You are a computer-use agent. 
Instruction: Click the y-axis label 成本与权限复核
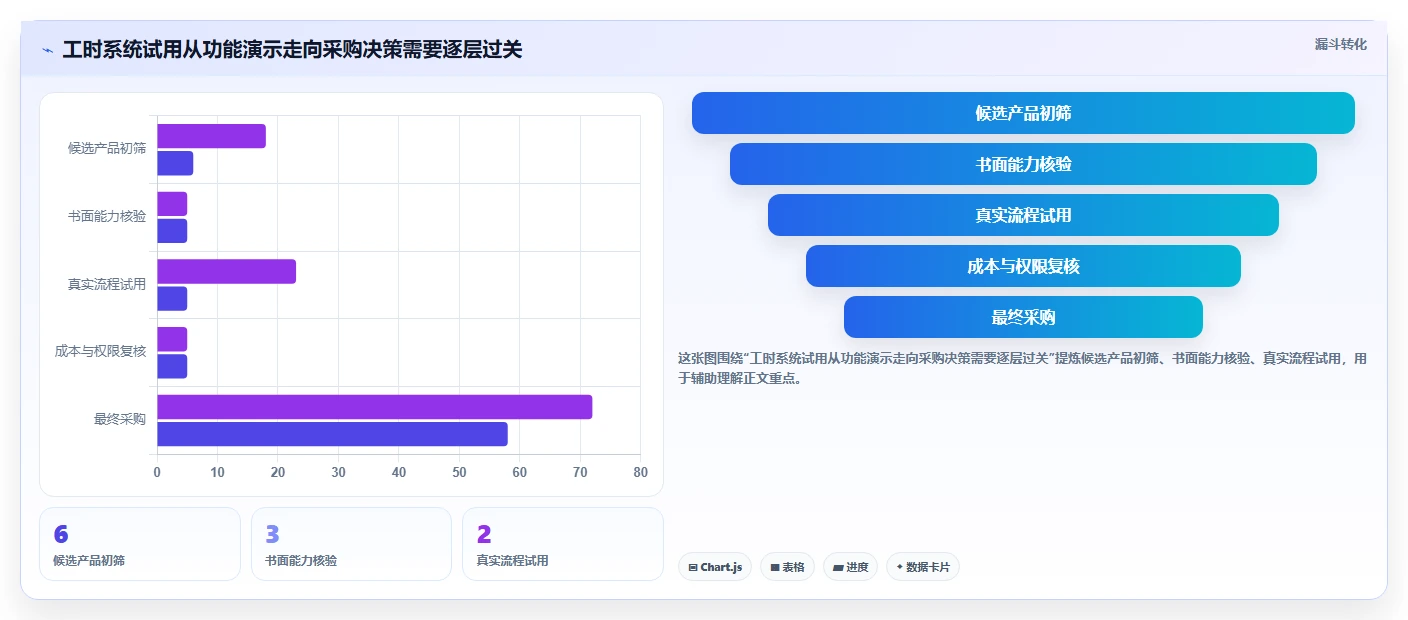(x=101, y=351)
